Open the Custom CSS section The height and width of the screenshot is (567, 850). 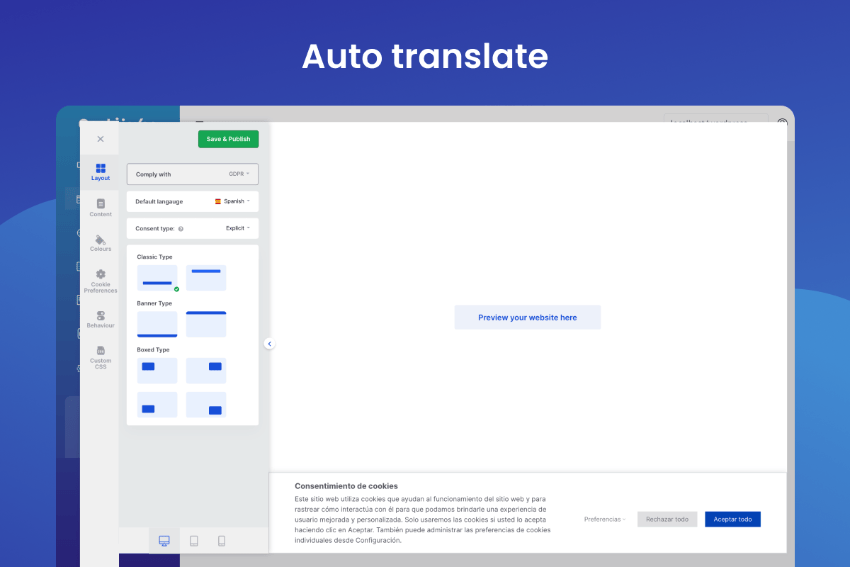pyautogui.click(x=100, y=355)
